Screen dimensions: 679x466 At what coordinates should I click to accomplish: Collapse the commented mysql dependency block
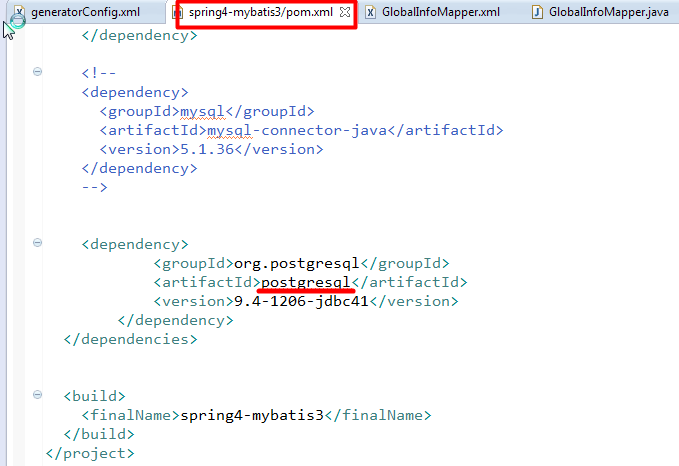[x=38, y=71]
